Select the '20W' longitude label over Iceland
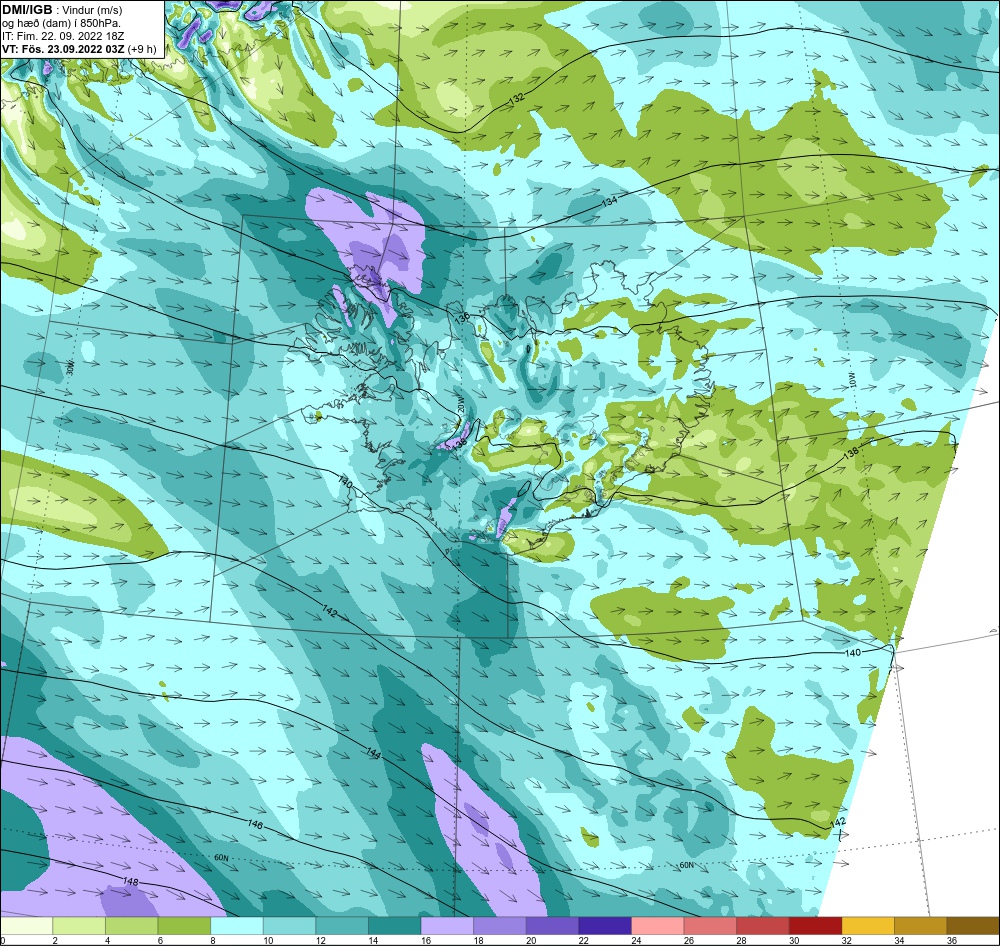The image size is (1000, 946). [x=460, y=405]
